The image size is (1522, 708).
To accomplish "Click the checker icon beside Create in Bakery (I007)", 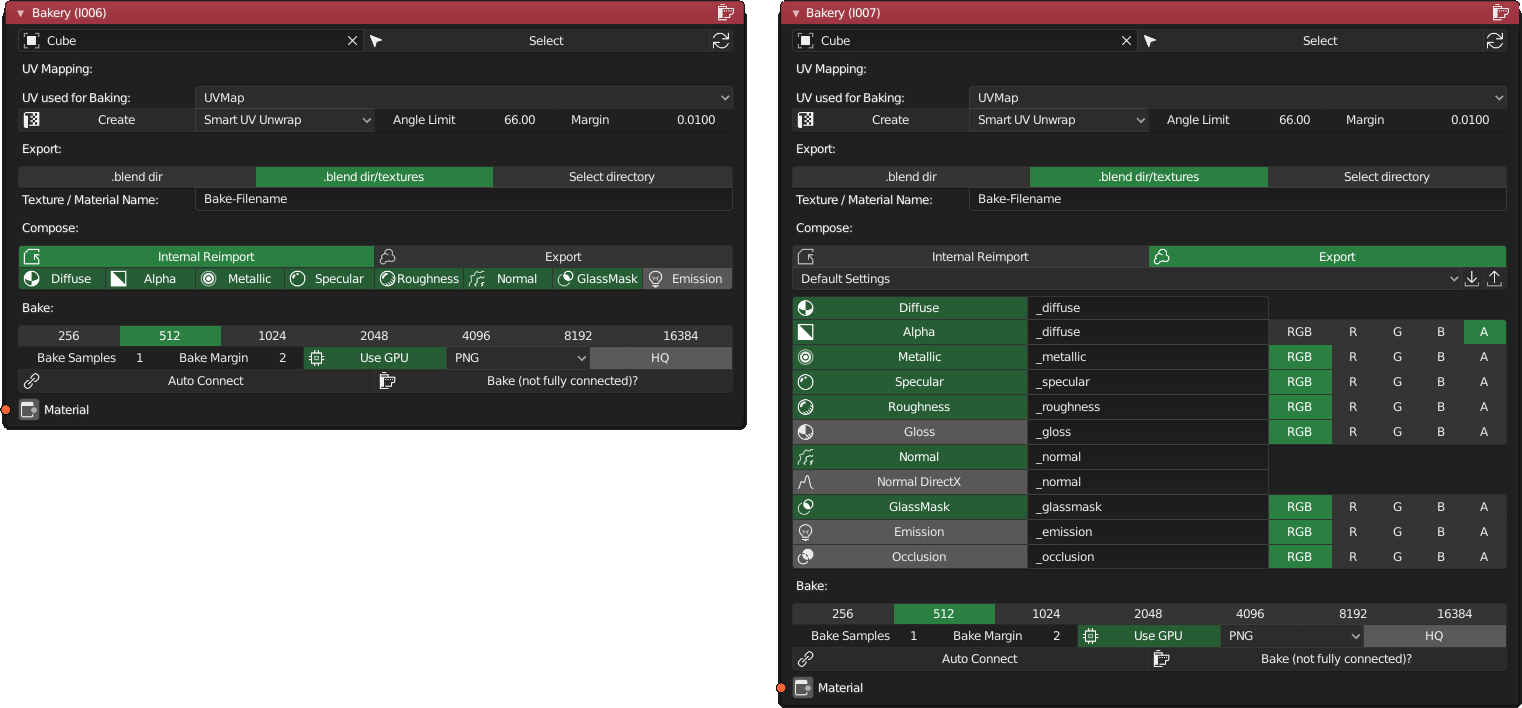I will point(805,120).
